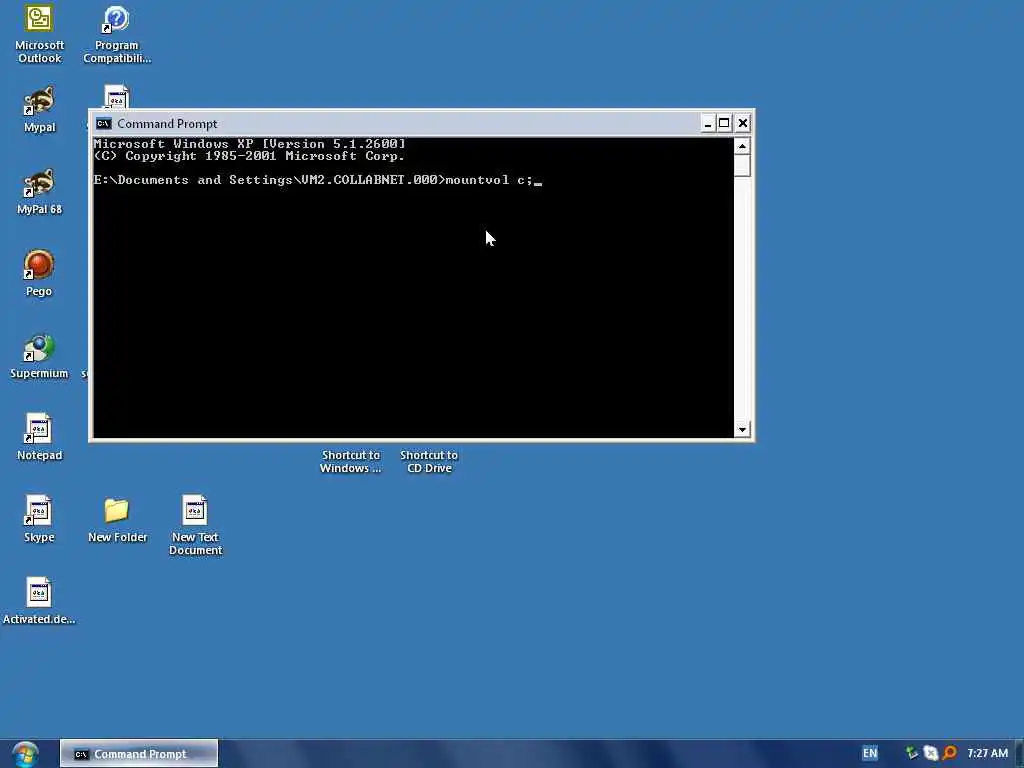The height and width of the screenshot is (768, 1024).
Task: Select the Shortcut to CD Drive label
Action: (429, 462)
